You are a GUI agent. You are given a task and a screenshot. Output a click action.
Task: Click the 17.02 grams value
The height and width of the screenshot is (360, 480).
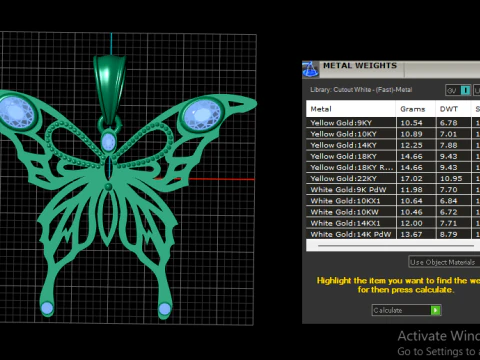411,178
